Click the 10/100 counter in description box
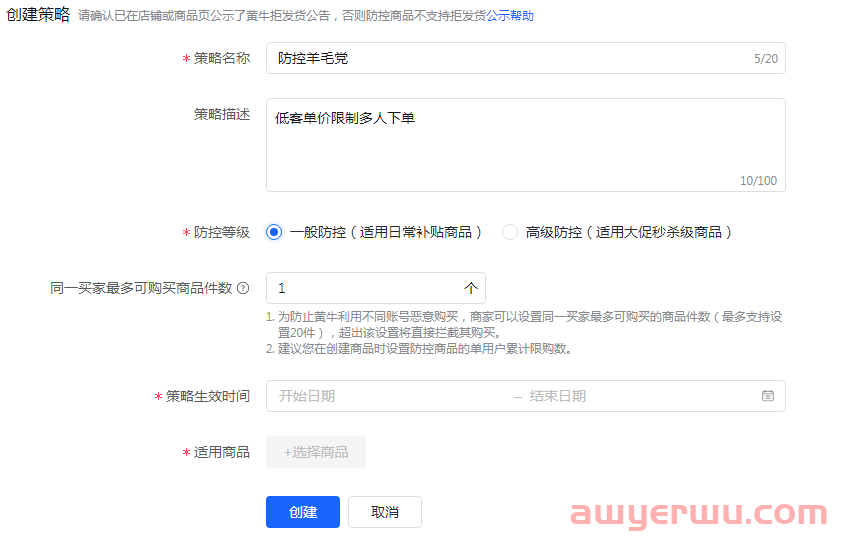Image resolution: width=846 pixels, height=544 pixels. tap(758, 181)
